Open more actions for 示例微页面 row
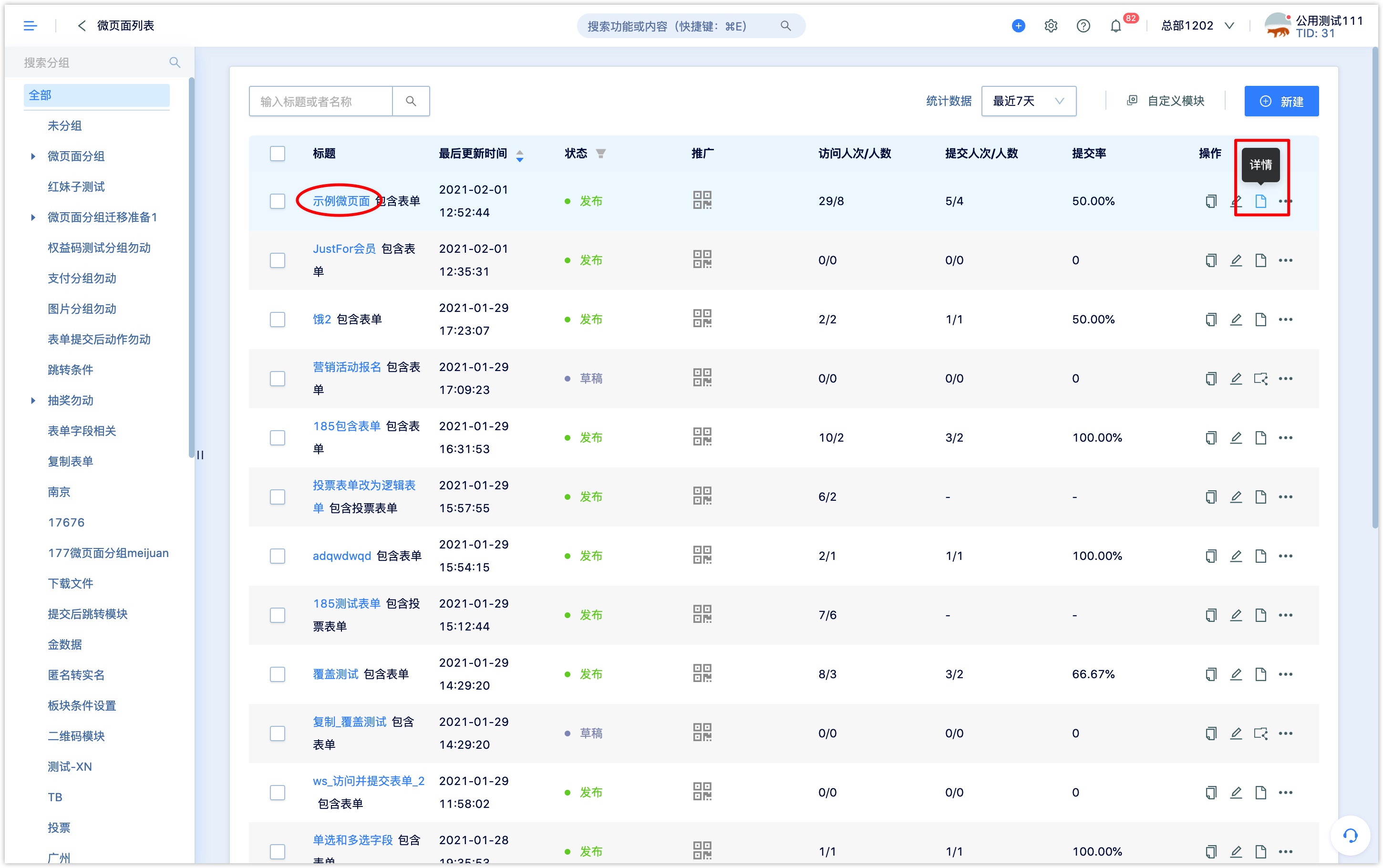 click(1285, 201)
